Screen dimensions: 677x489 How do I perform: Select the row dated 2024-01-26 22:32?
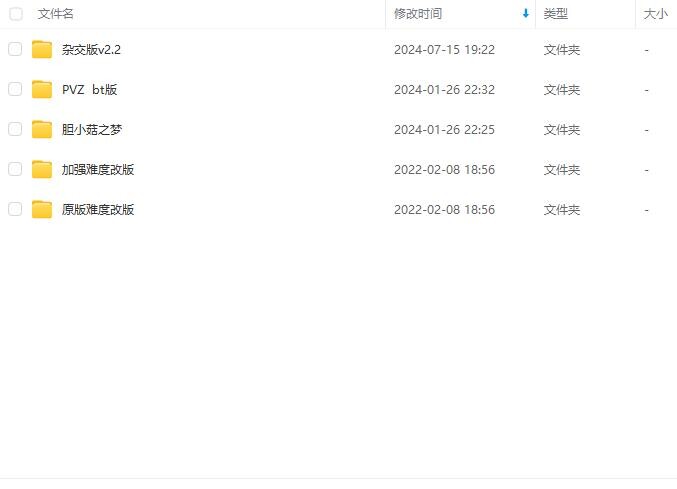click(338, 89)
